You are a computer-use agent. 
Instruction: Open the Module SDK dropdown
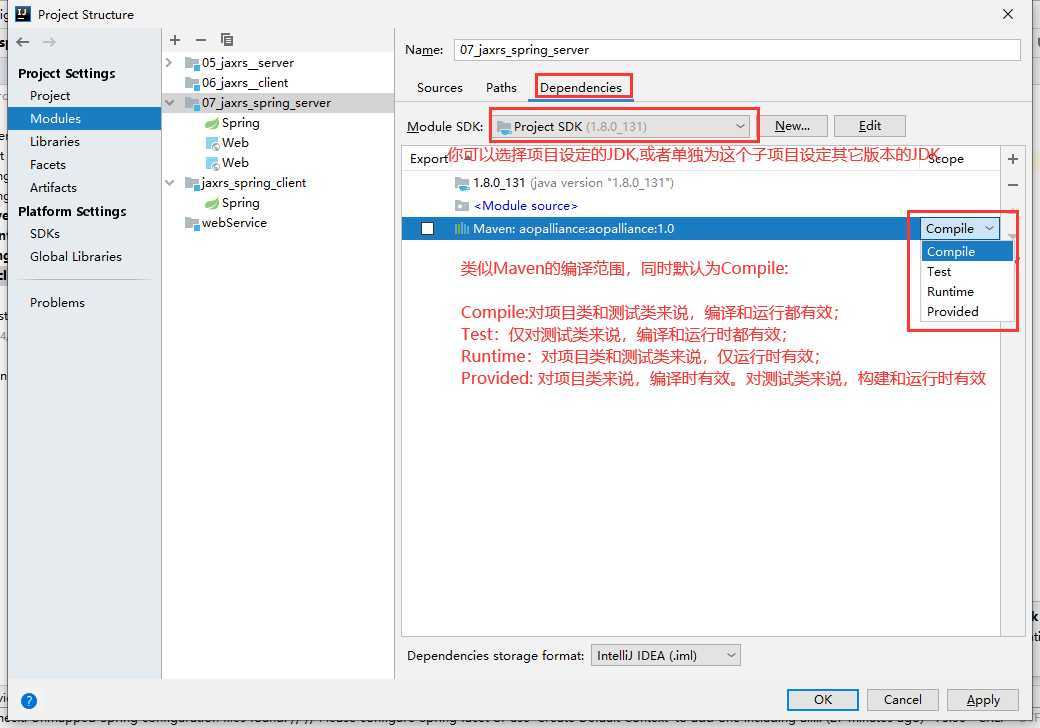point(621,126)
